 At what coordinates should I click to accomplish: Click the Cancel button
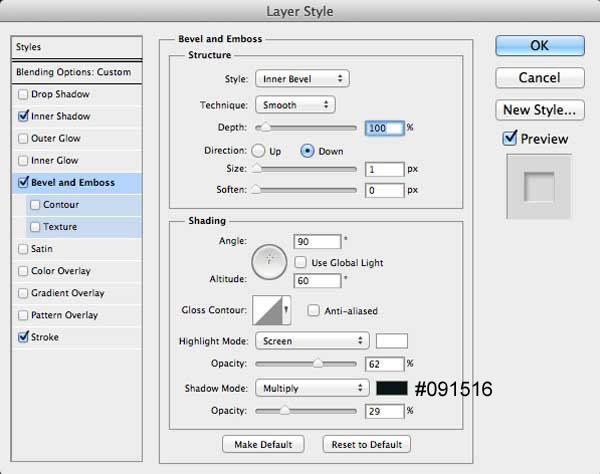point(540,78)
